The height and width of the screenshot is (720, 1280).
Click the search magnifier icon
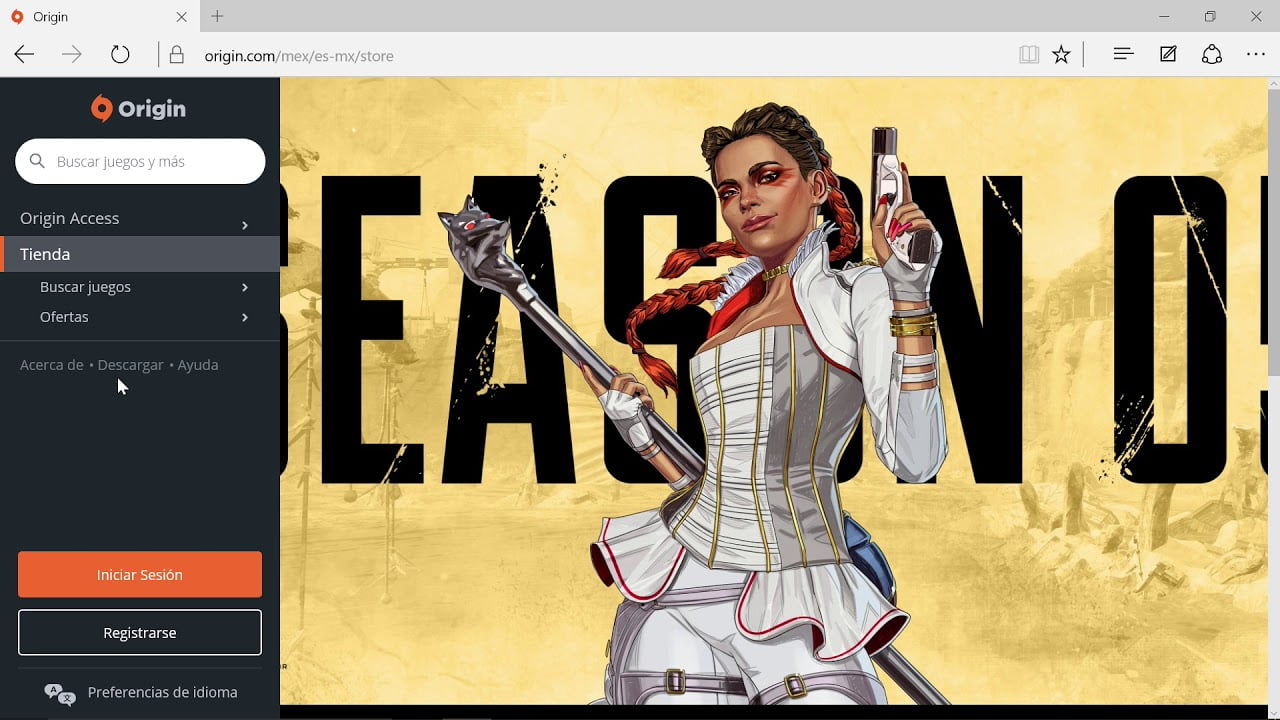pos(37,161)
